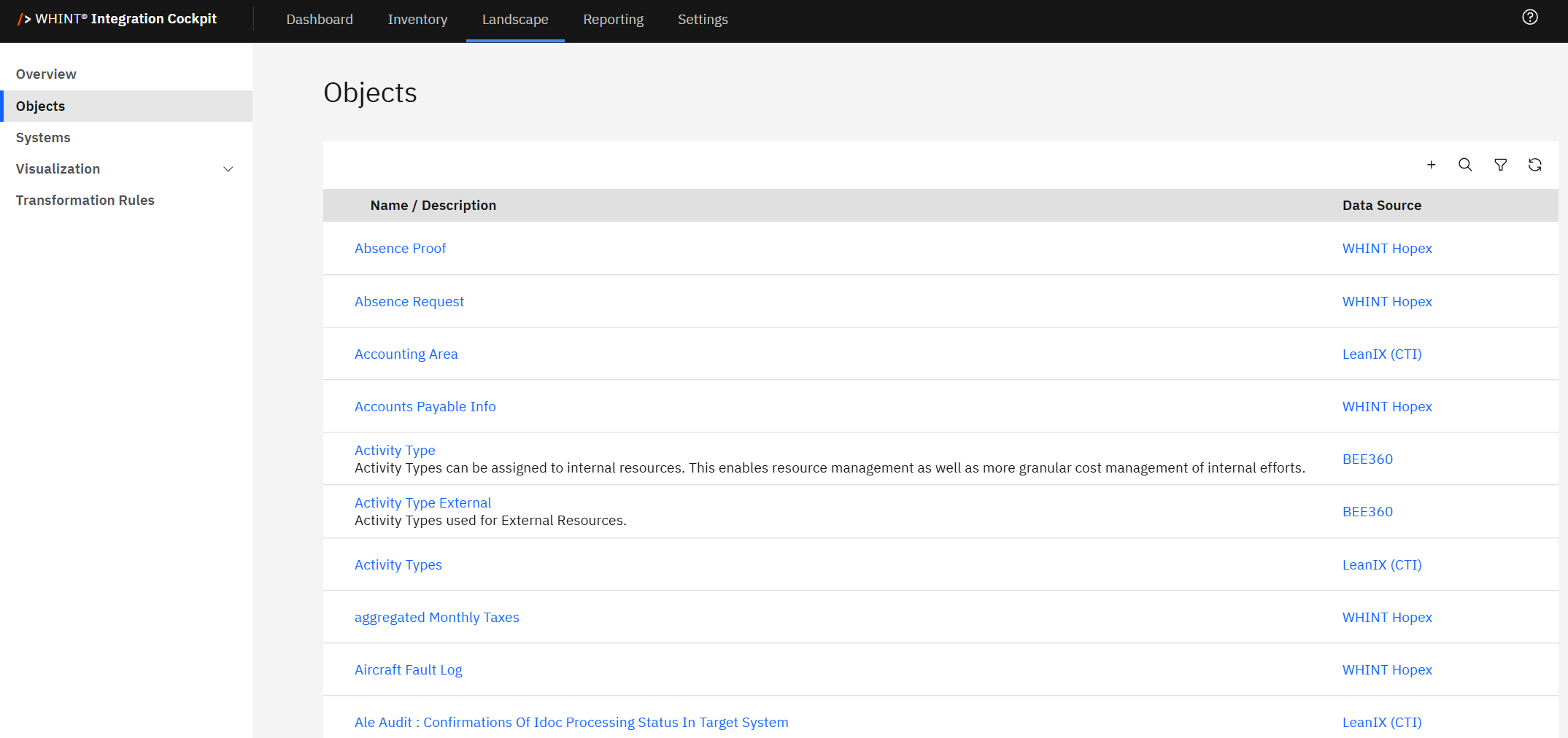
Task: Open the help question mark icon
Action: pyautogui.click(x=1529, y=18)
